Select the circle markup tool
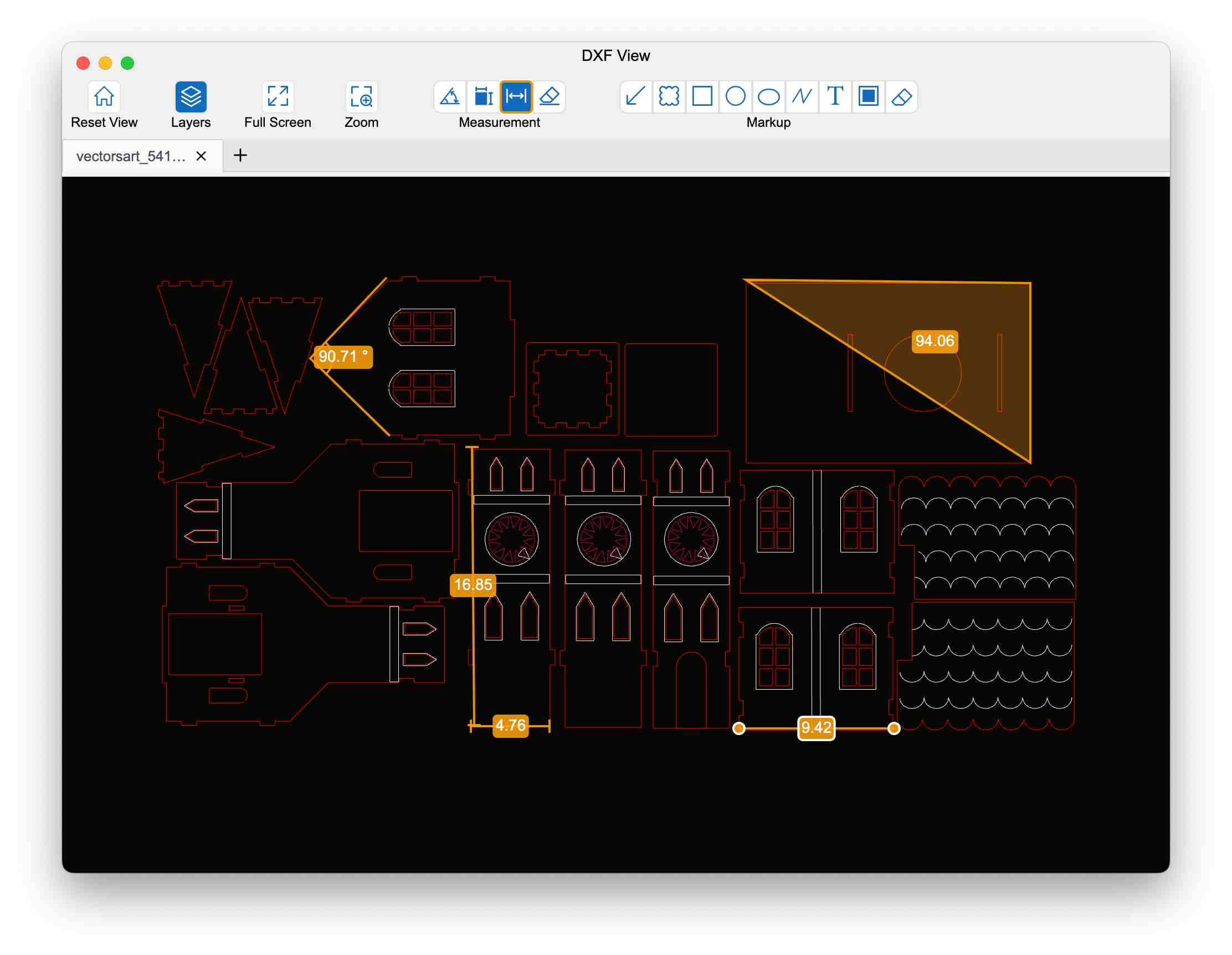 tap(736, 96)
